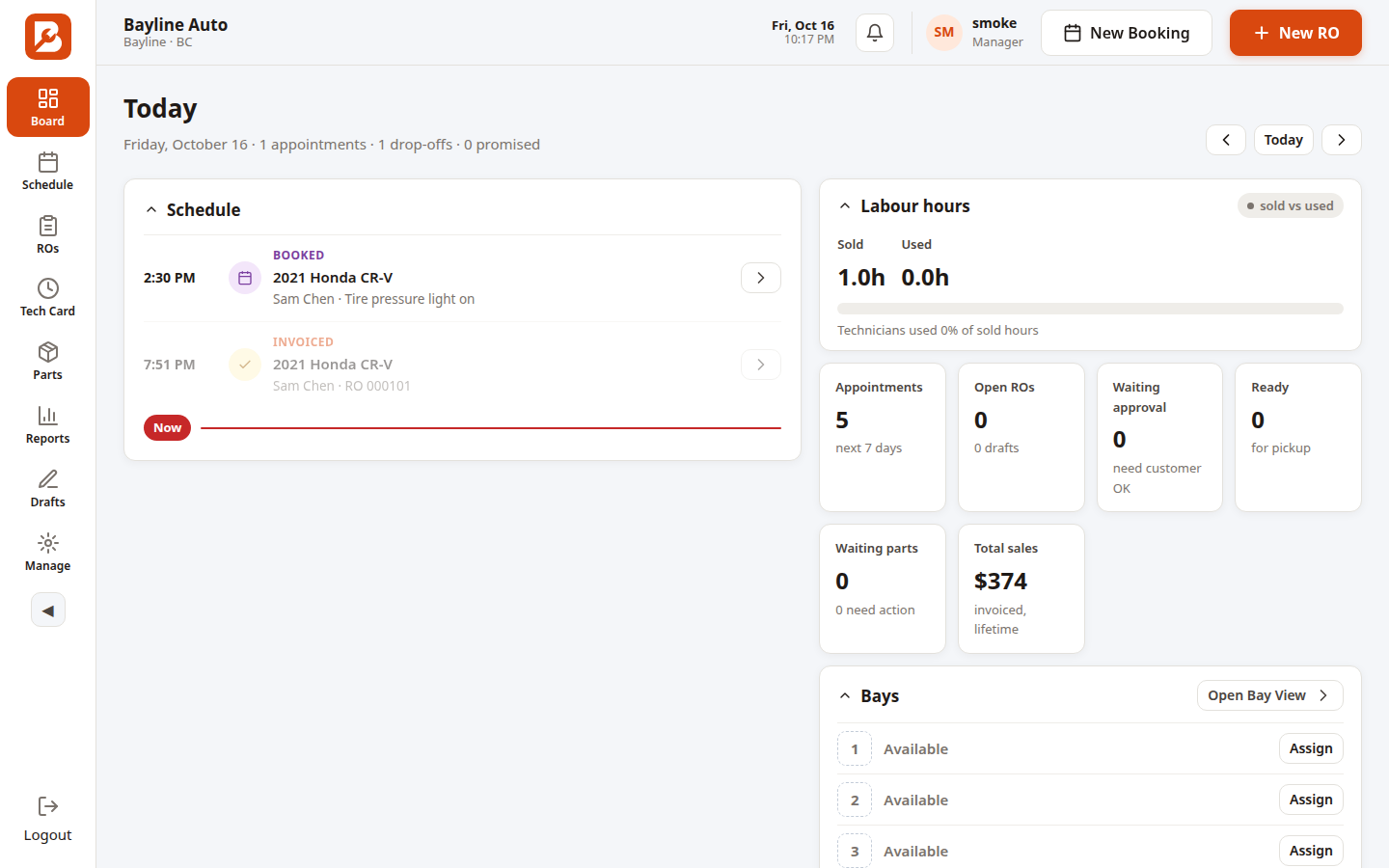Open the Waiting approval stat card
1389x868 pixels.
pos(1159,437)
